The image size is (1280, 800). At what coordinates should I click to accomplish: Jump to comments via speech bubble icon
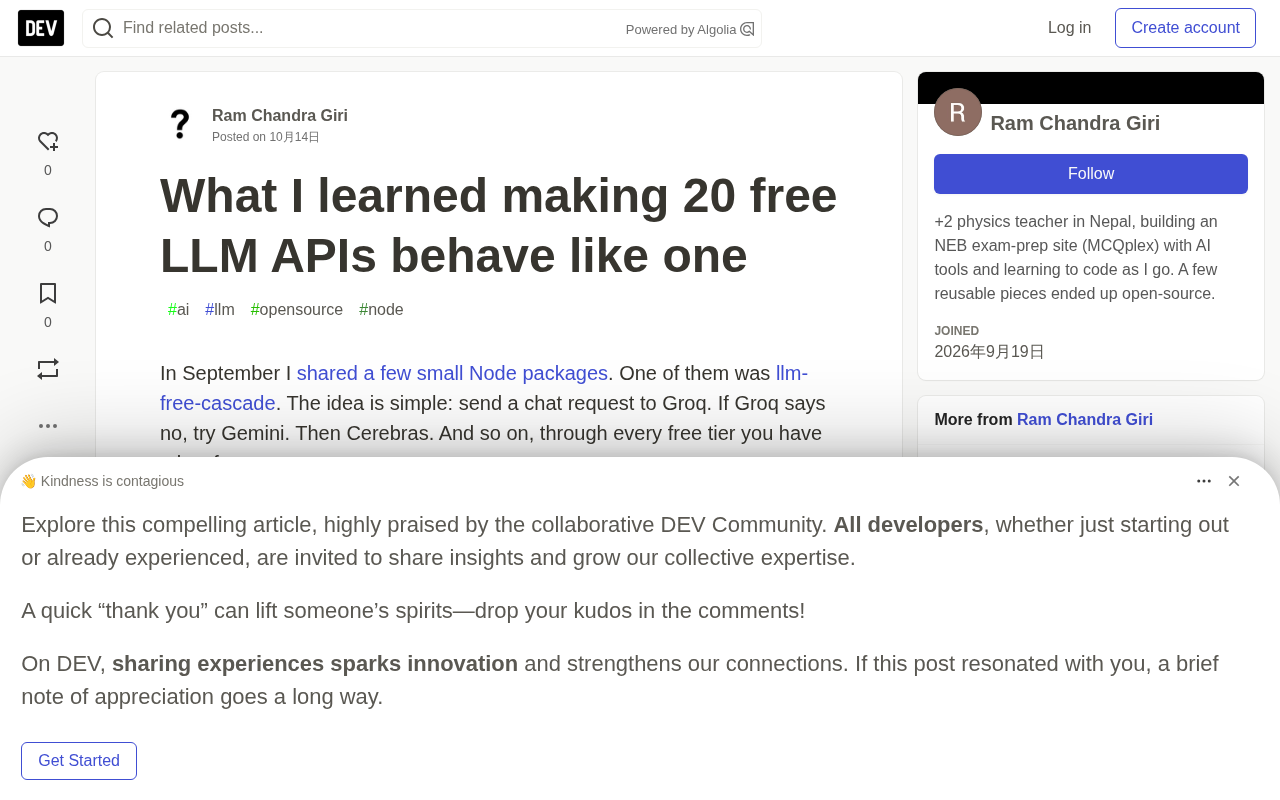[x=48, y=218]
